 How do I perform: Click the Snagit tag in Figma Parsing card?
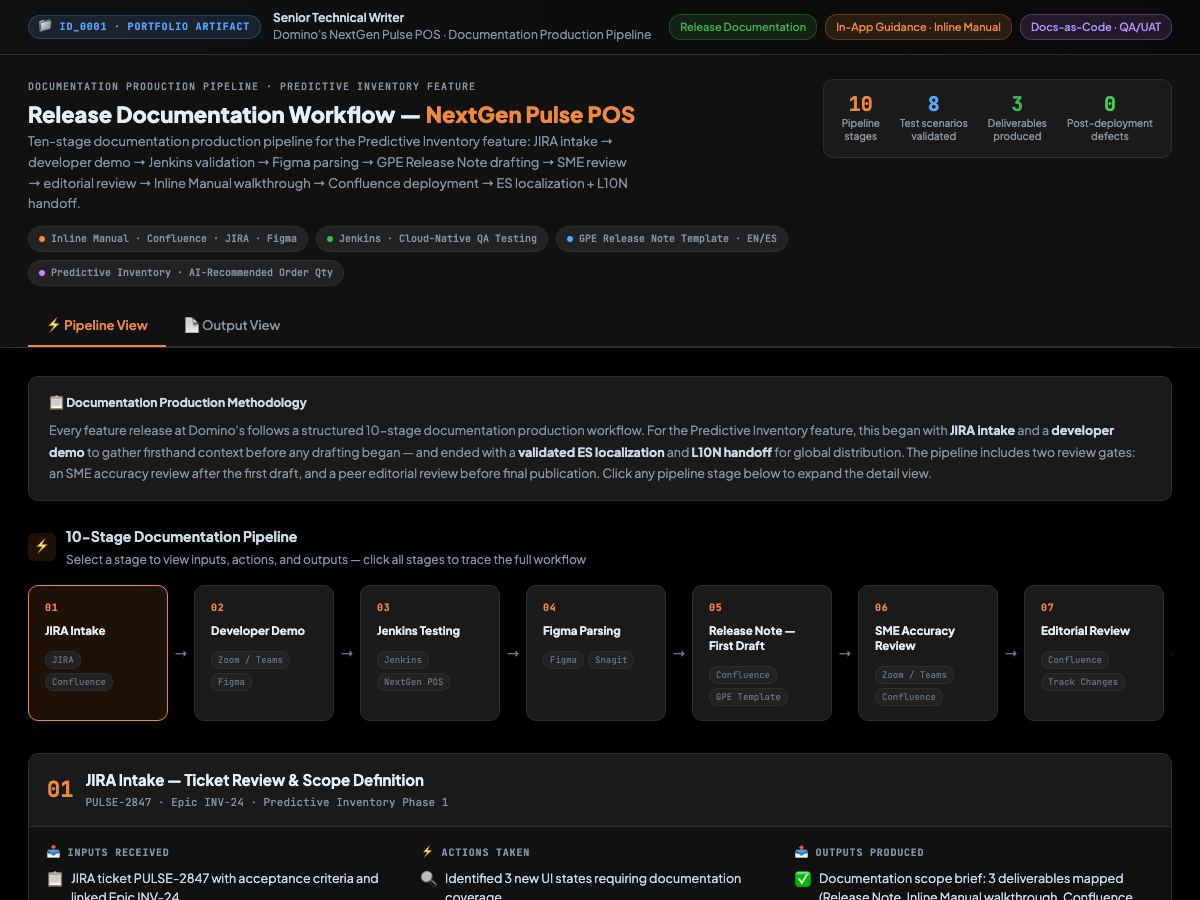[611, 660]
